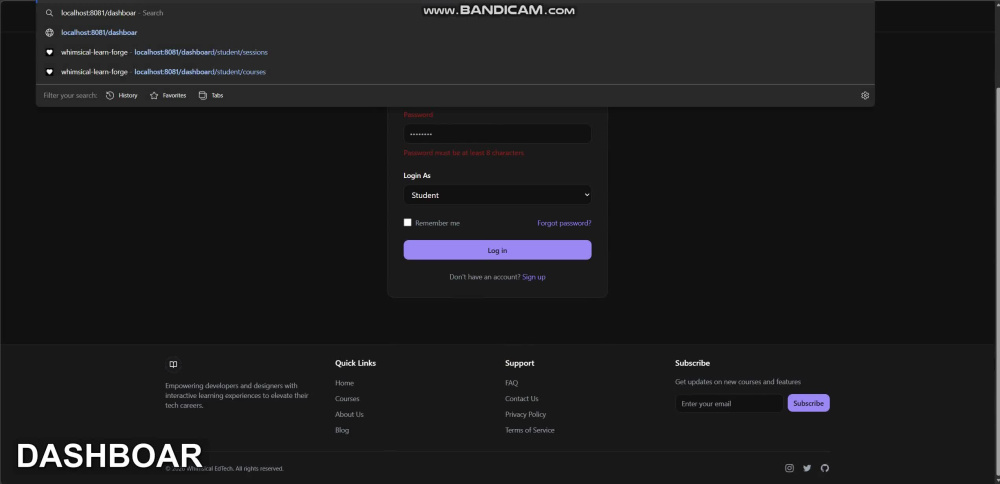1000x484 pixels.
Task: Open the Login As Student dropdown
Action: pos(497,195)
